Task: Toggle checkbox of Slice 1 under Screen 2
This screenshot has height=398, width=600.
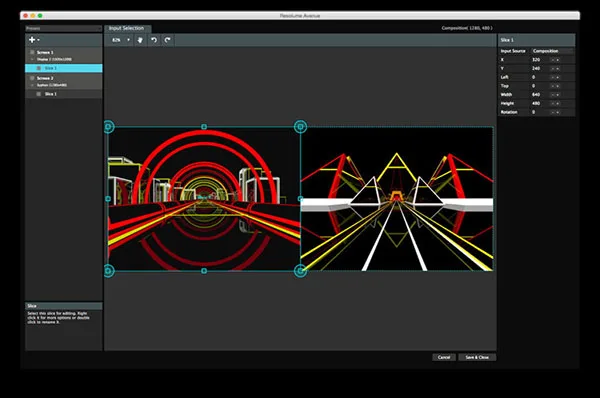Action: click(x=39, y=94)
